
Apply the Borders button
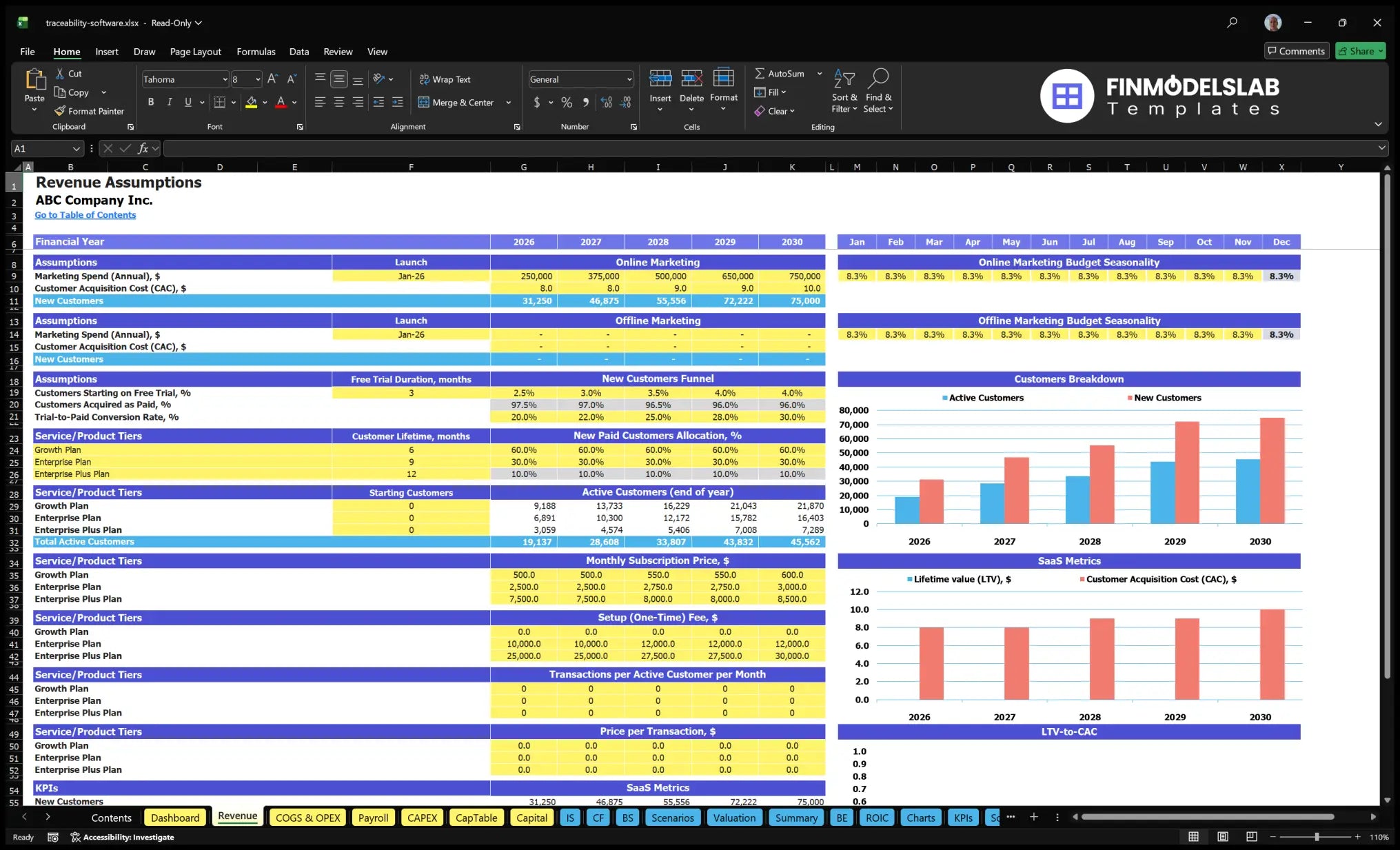tap(220, 102)
